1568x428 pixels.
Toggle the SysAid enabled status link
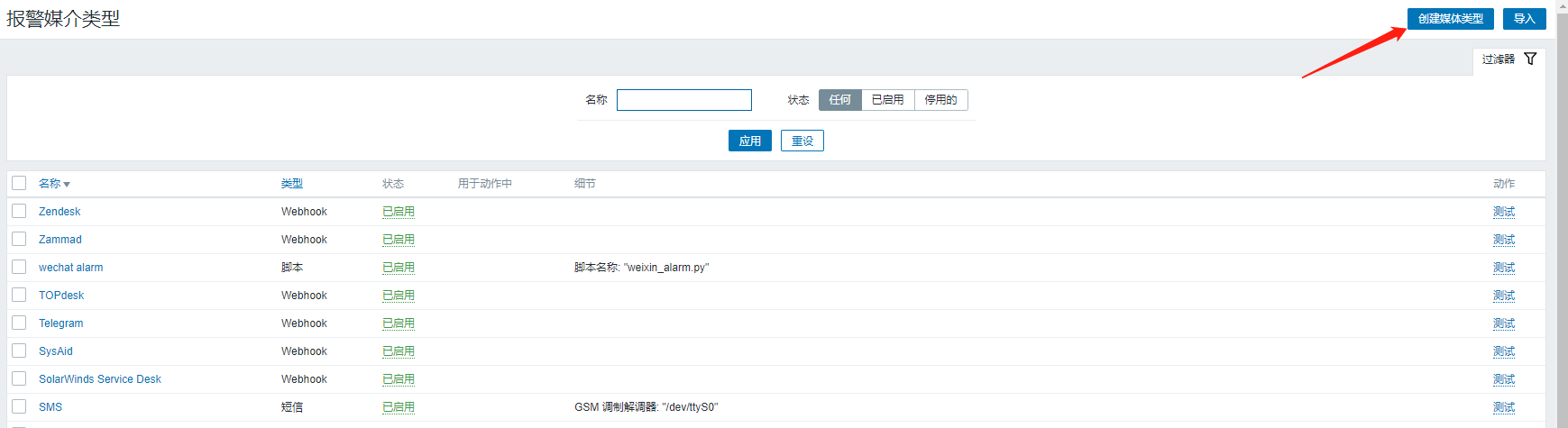tap(399, 351)
